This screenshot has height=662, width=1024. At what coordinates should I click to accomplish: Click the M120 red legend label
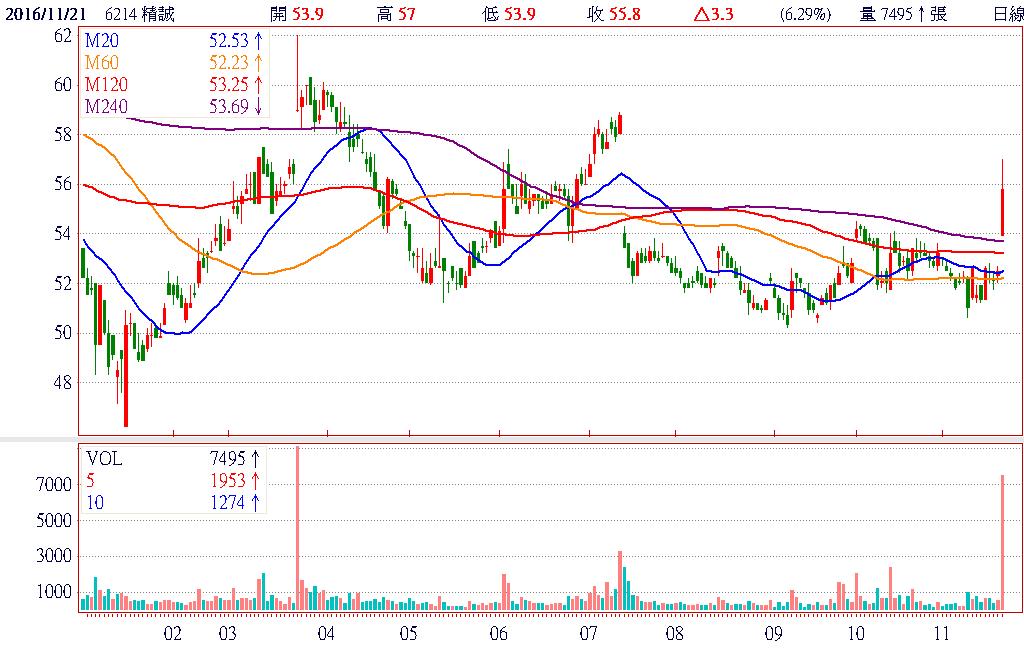(107, 83)
